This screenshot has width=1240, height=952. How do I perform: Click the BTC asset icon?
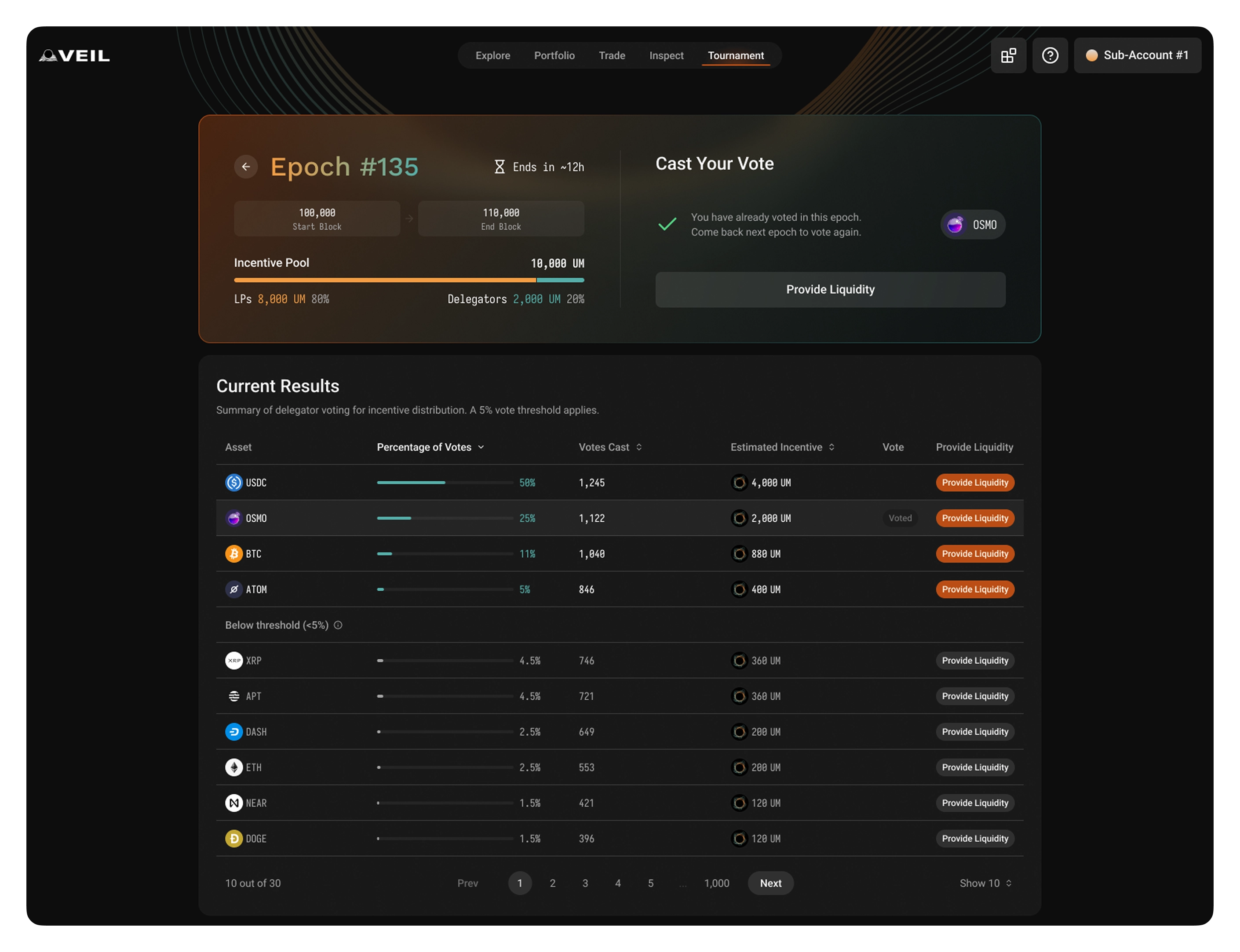(233, 554)
